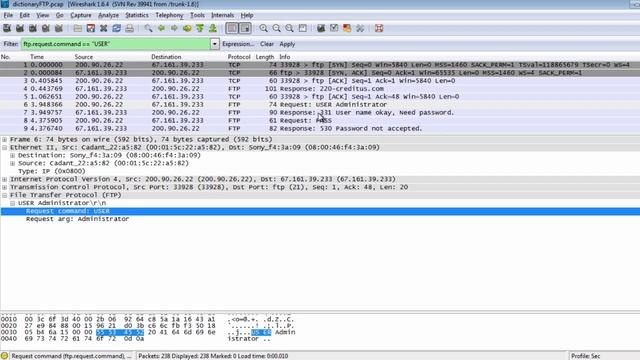Viewport: 640px width, 360px height.
Task: Restart the current capture icon
Action: point(59,28)
